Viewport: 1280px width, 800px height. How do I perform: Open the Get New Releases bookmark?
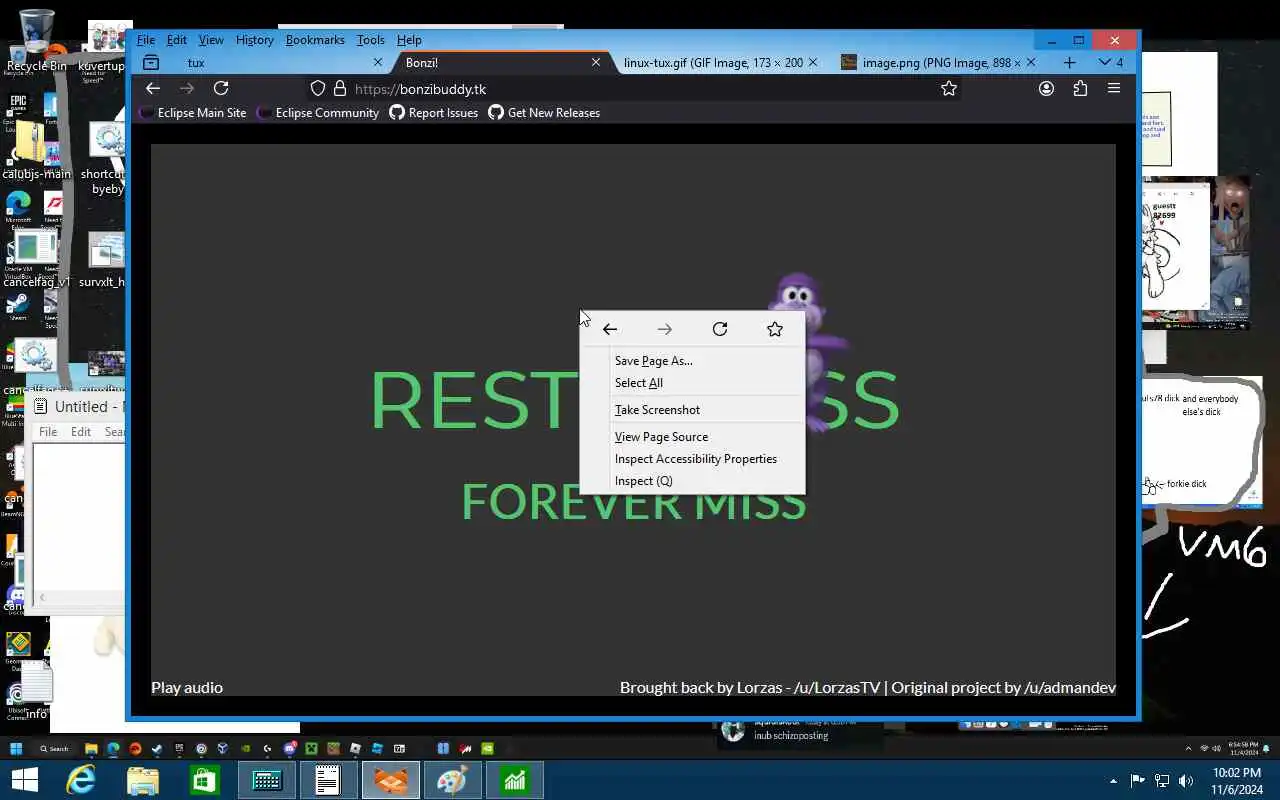click(x=544, y=113)
